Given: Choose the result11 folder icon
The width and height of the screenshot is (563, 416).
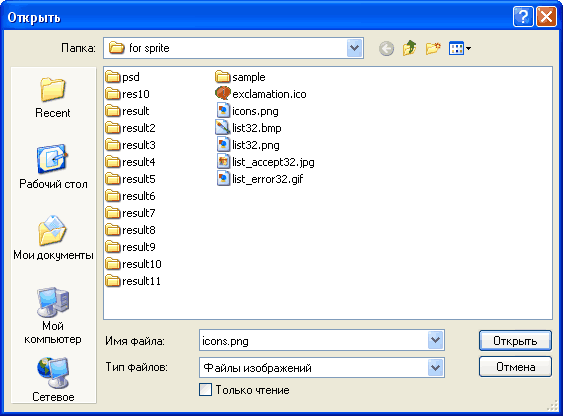Looking at the screenshot, I should (113, 281).
